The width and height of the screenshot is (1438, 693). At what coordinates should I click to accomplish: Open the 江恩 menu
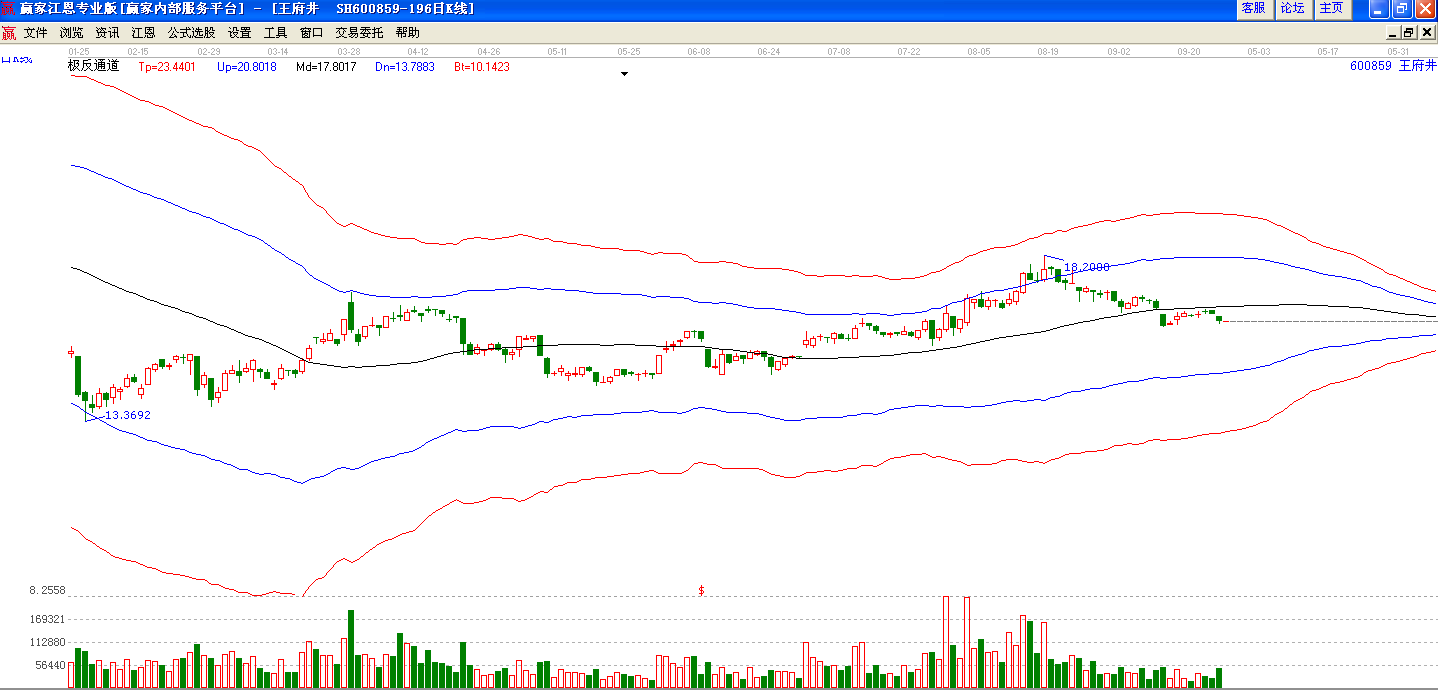point(143,33)
